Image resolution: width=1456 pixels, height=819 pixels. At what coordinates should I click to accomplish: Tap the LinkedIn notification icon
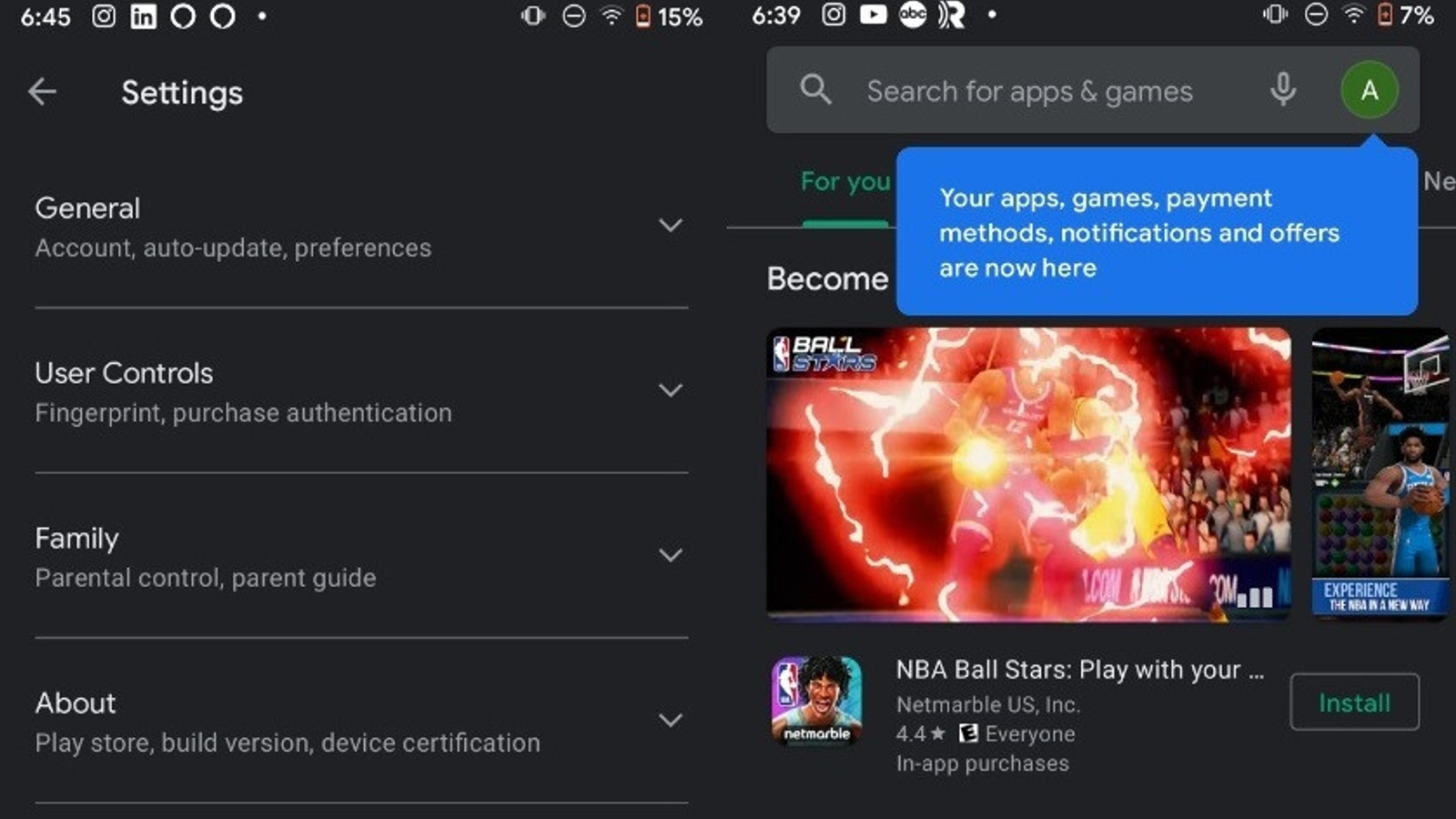pyautogui.click(x=143, y=16)
